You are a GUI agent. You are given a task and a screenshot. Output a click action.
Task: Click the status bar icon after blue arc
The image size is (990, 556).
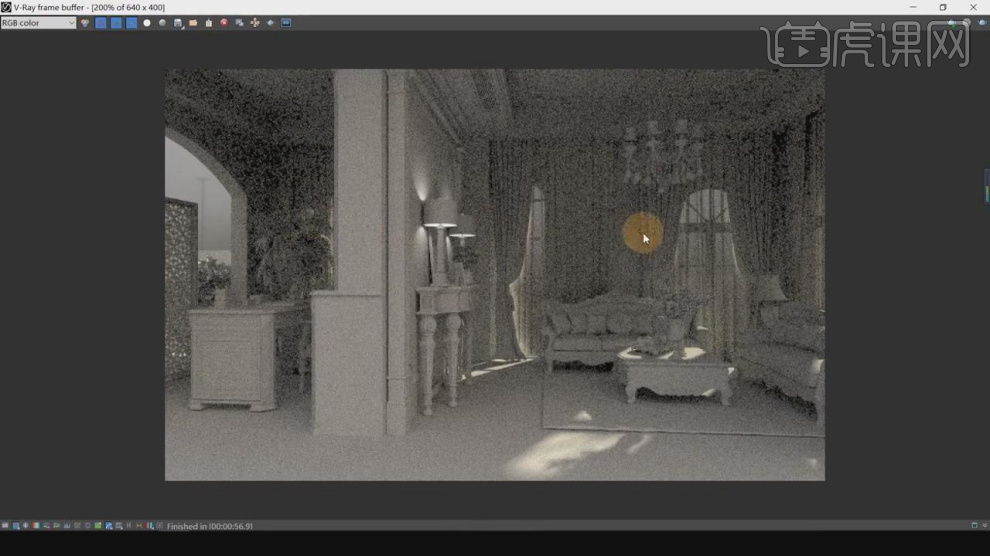point(119,526)
